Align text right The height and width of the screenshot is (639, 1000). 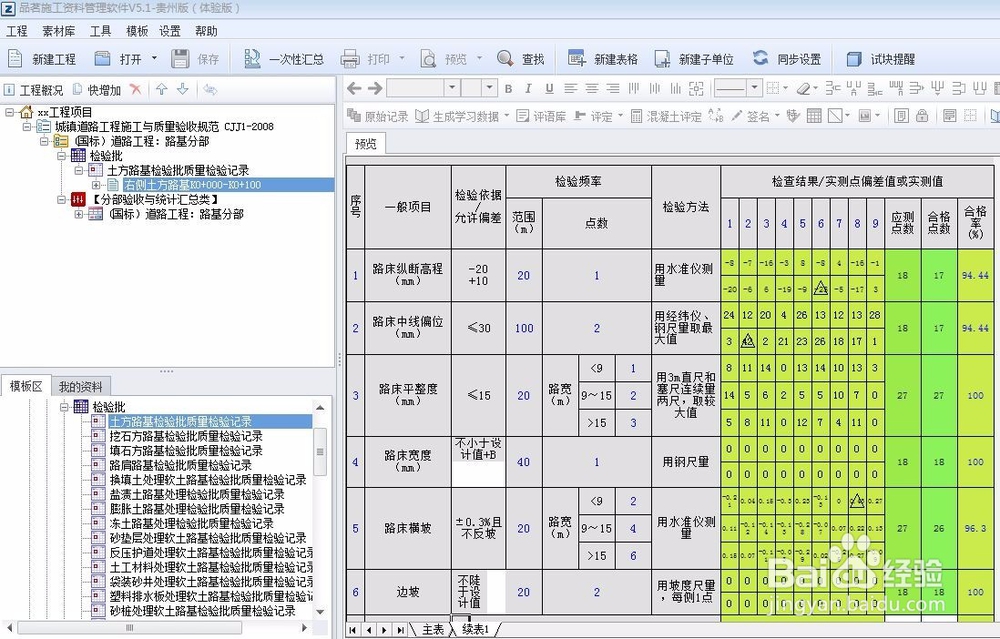(x=612, y=89)
